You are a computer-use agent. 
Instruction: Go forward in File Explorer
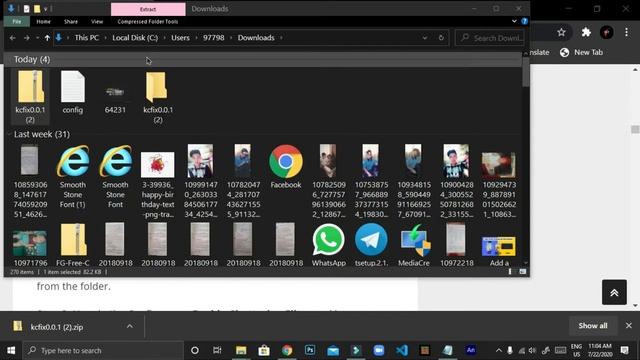tap(27, 38)
